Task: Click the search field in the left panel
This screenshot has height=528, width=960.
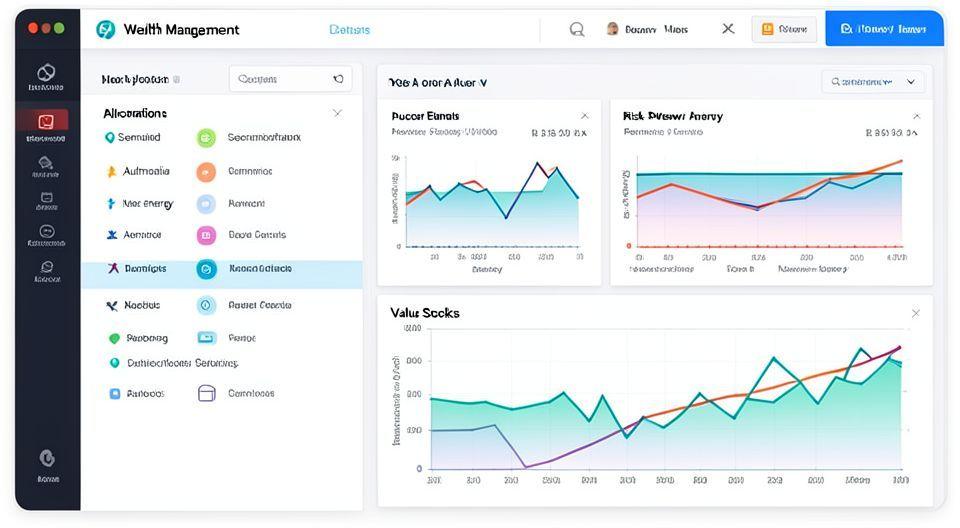Action: pyautogui.click(x=290, y=79)
